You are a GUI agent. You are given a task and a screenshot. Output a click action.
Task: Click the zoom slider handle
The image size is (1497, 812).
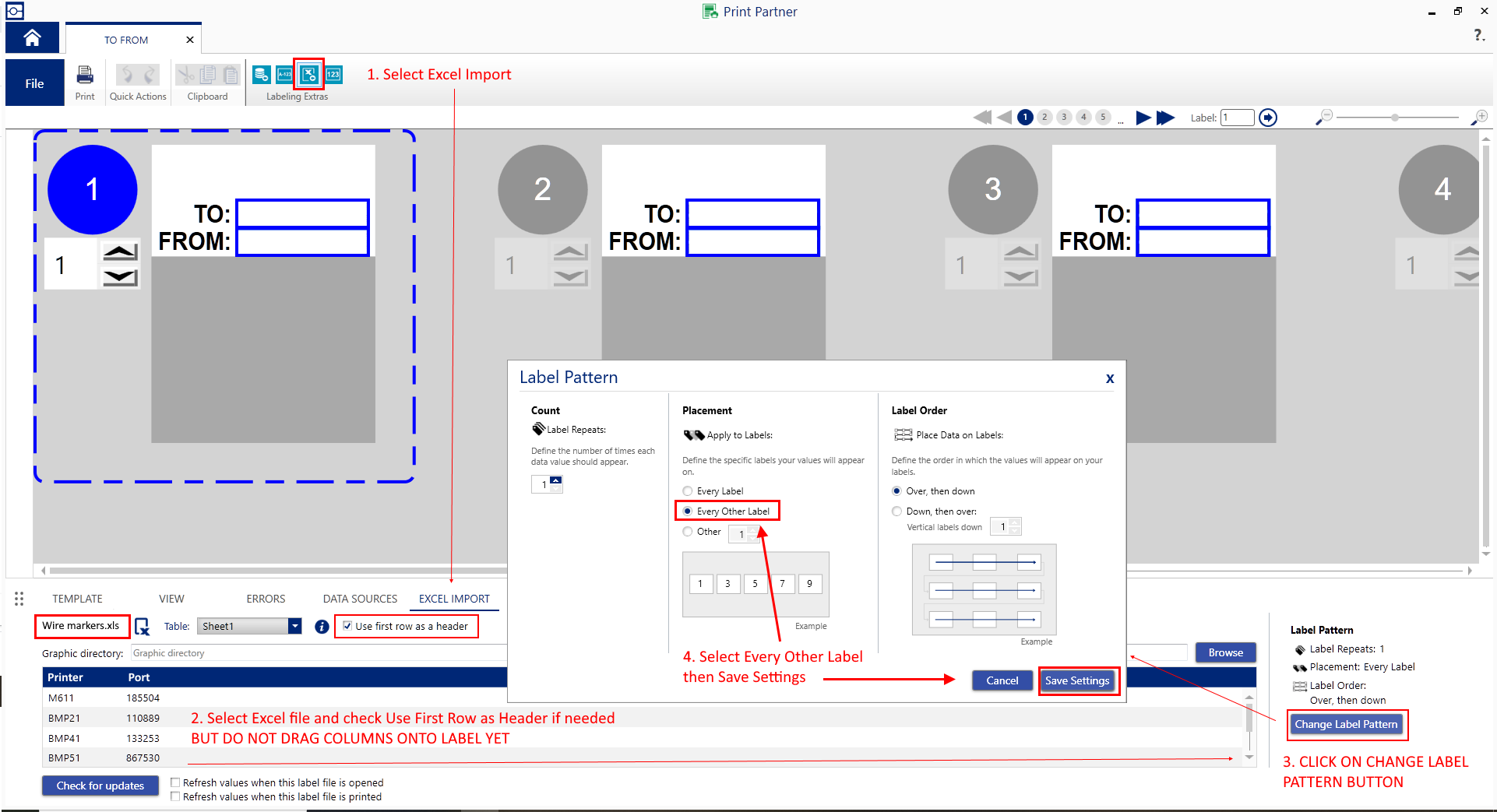click(x=1395, y=118)
